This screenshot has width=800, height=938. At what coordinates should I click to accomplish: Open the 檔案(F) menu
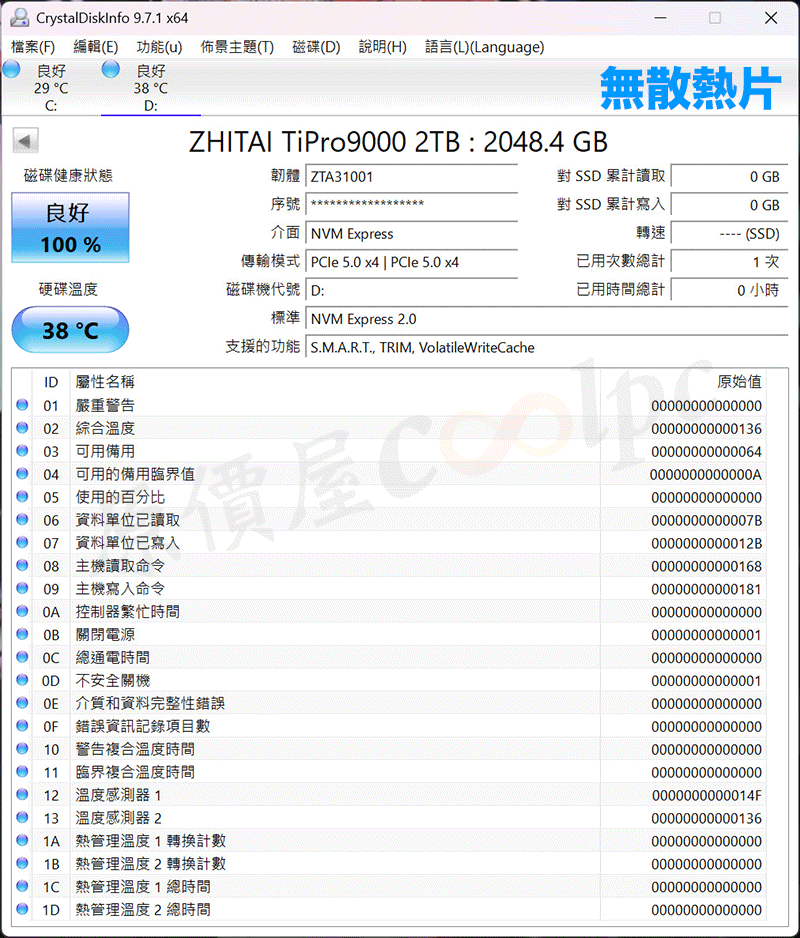(x=33, y=47)
